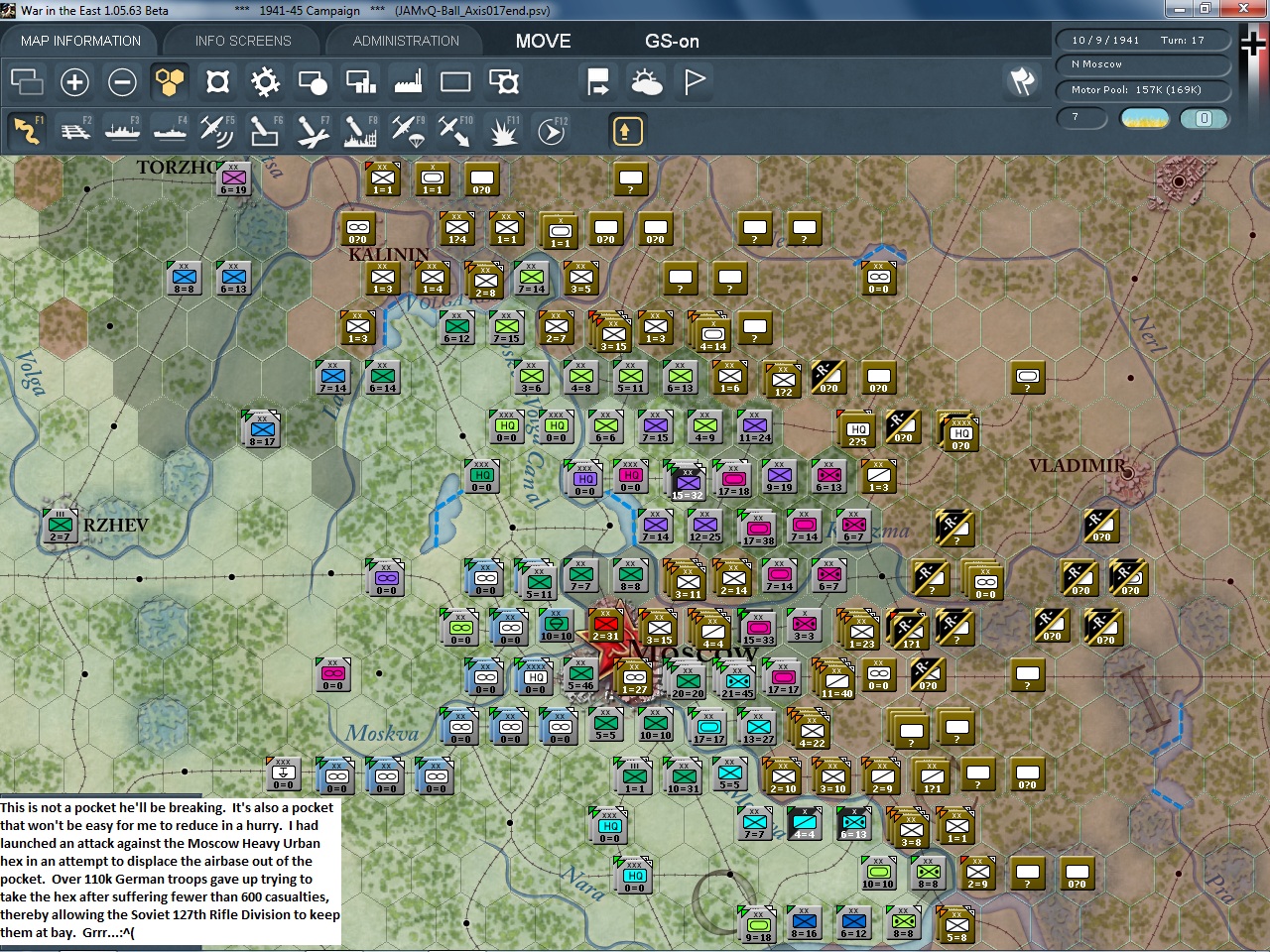This screenshot has width=1270, height=952.
Task: Toggle the rectangle-with-bars map info icon
Action: coord(360,81)
